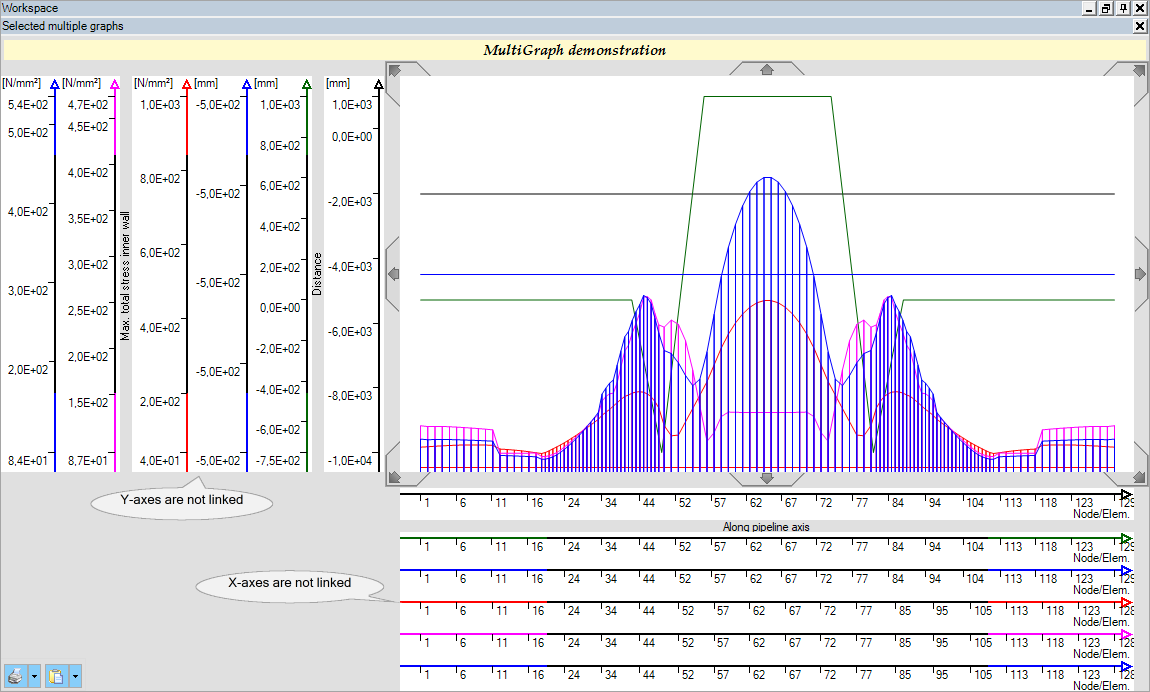Viewport: 1150px width, 692px height.
Task: Click red arrowhead on red X-axis
Action: point(1127,602)
